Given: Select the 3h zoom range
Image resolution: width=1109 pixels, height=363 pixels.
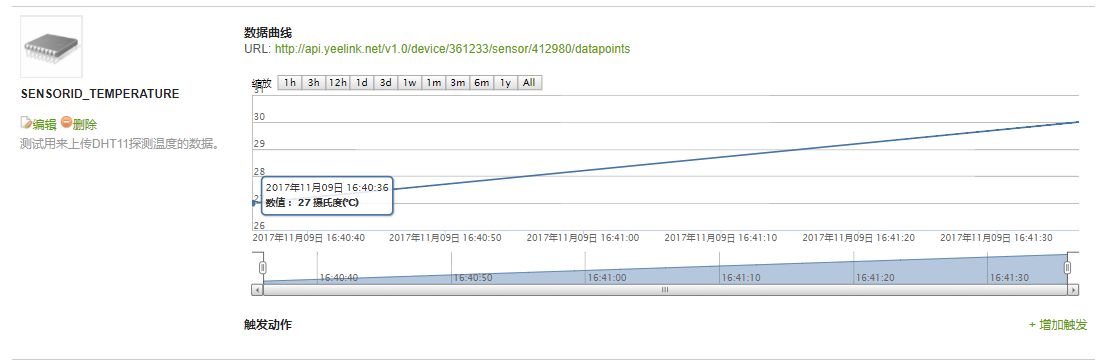Looking at the screenshot, I should 313,83.
